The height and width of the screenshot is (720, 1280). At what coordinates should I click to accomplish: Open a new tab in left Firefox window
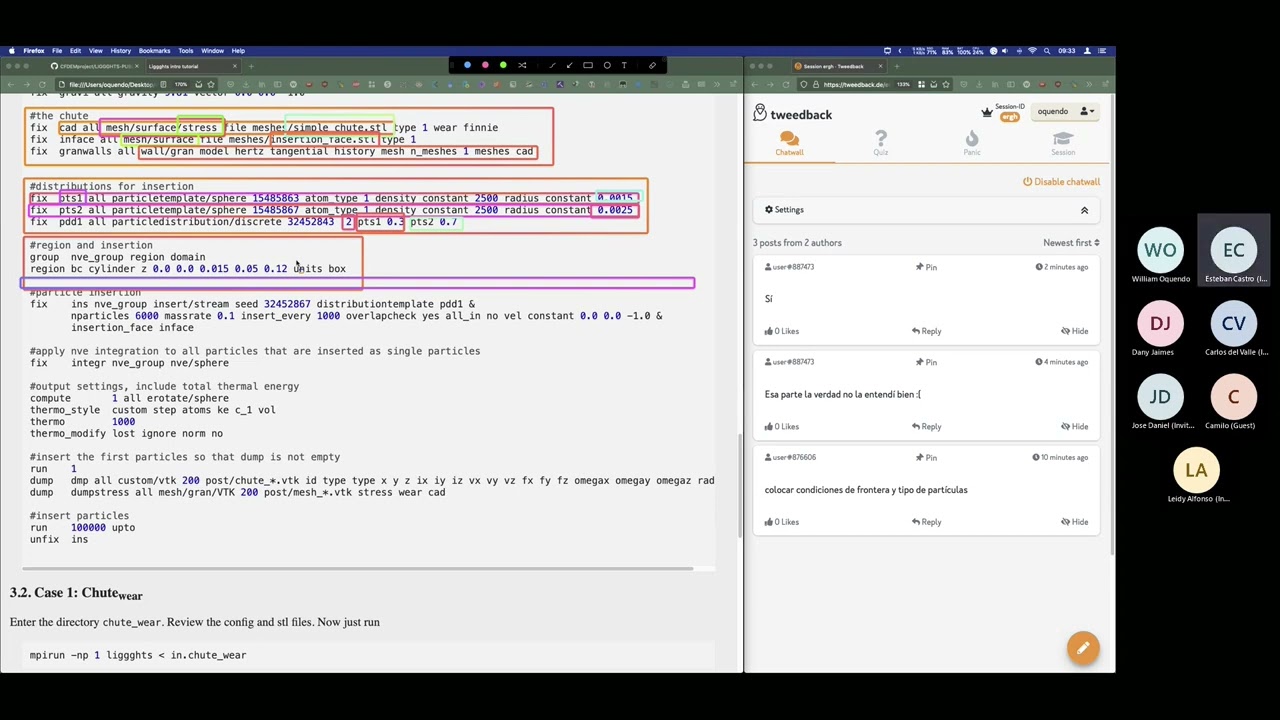(x=251, y=67)
